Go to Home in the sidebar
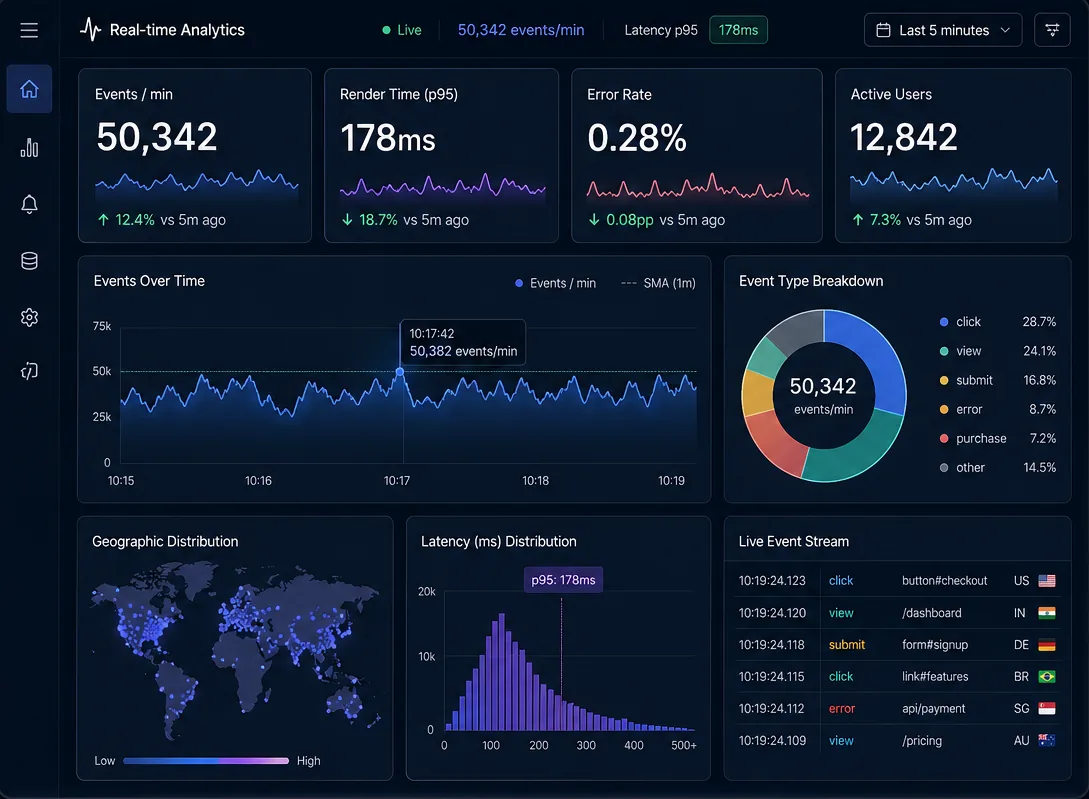The width and height of the screenshot is (1089, 799). [x=29, y=89]
